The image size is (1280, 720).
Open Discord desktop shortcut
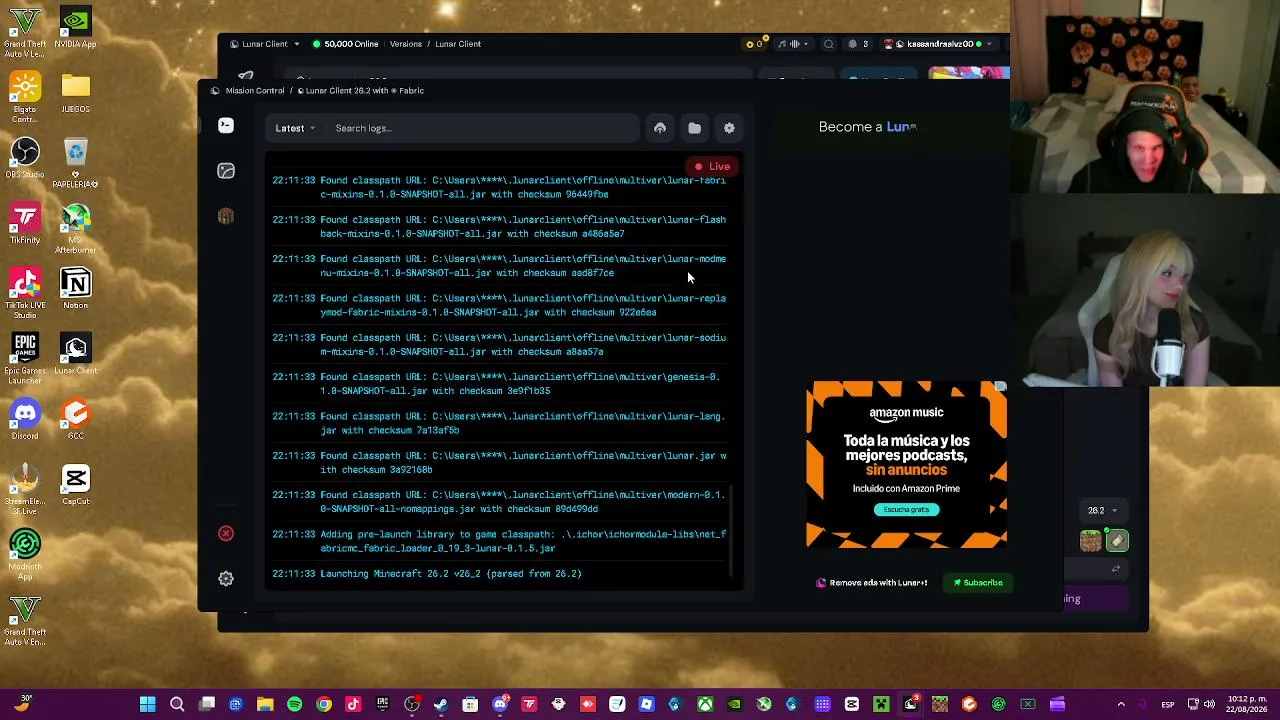pyautogui.click(x=25, y=419)
